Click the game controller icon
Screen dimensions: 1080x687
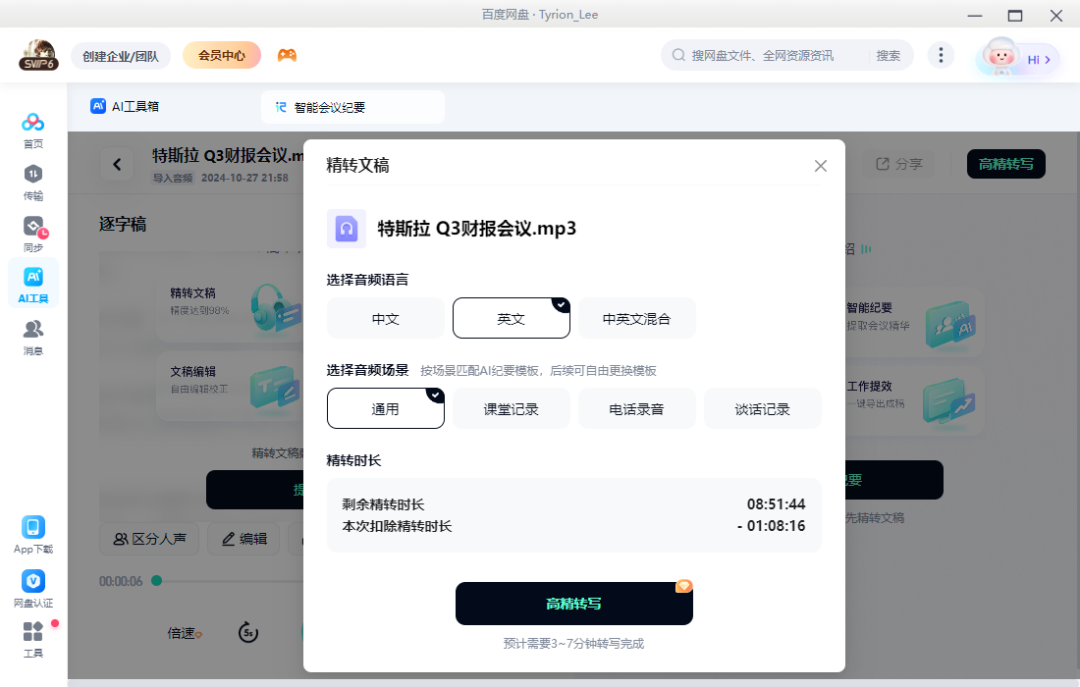[287, 55]
